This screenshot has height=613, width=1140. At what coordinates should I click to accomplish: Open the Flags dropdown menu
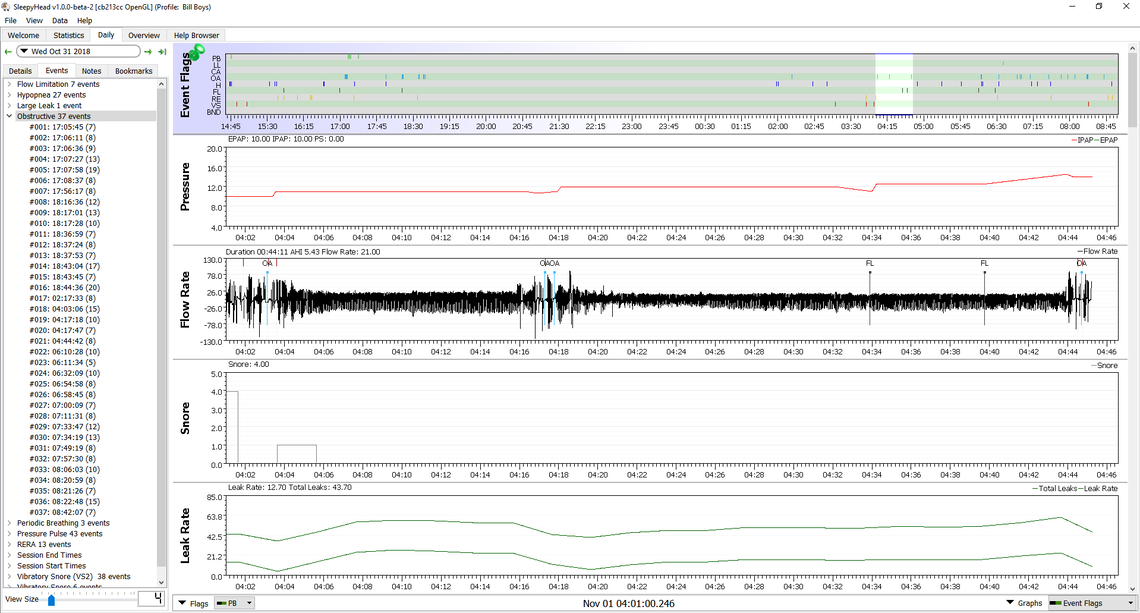[193, 604]
